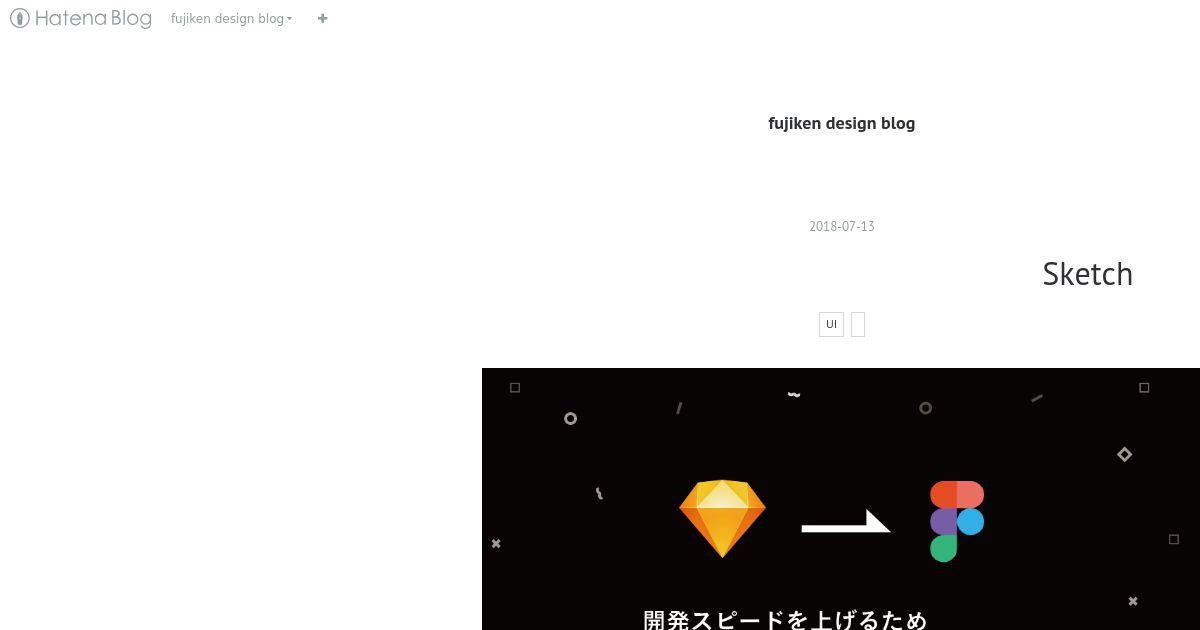Open the Sketch to Figma hero image
This screenshot has height=630, width=1200.
click(841, 499)
